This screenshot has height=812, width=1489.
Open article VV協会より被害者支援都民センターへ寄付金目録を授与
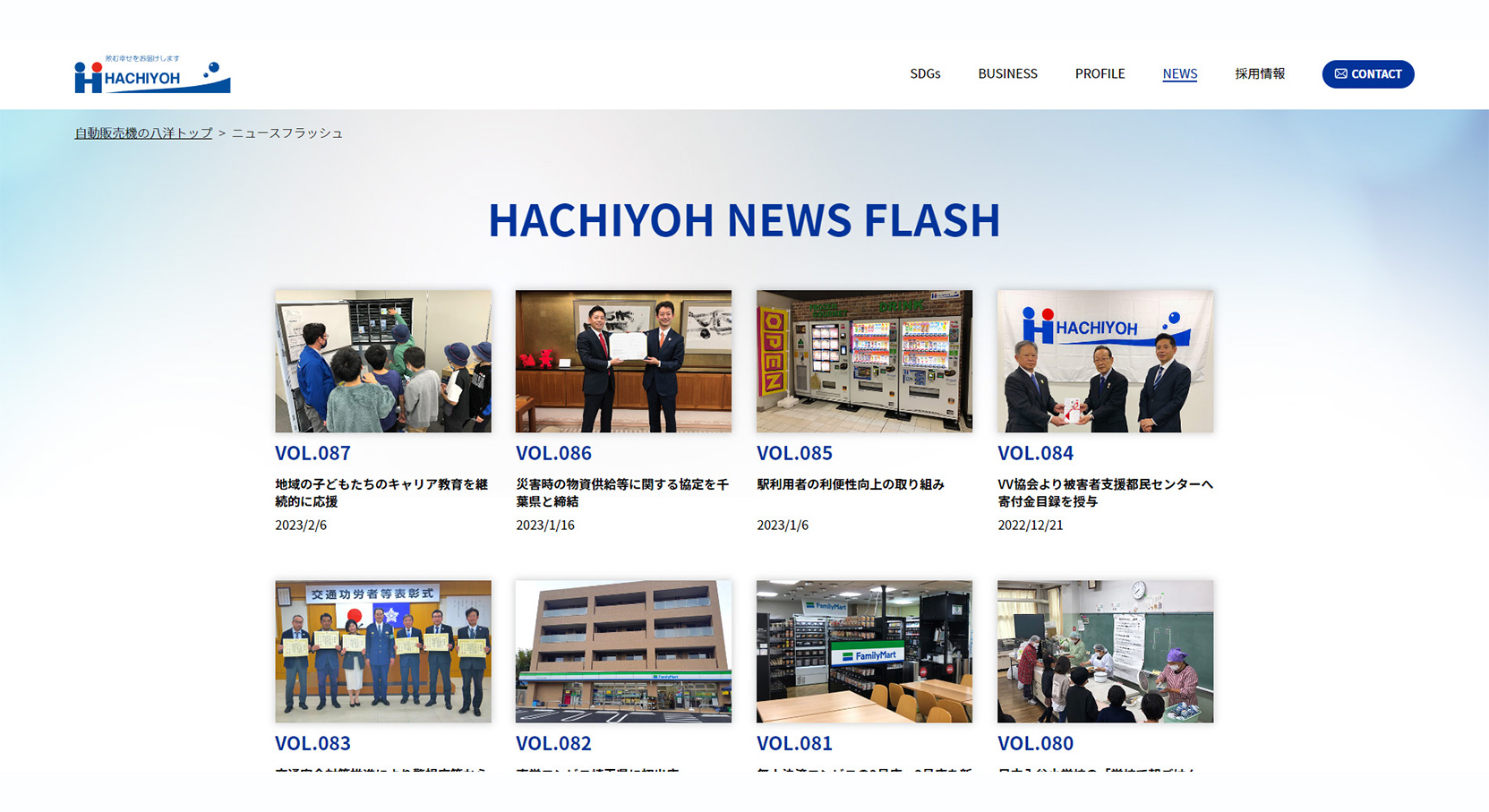click(x=1105, y=492)
